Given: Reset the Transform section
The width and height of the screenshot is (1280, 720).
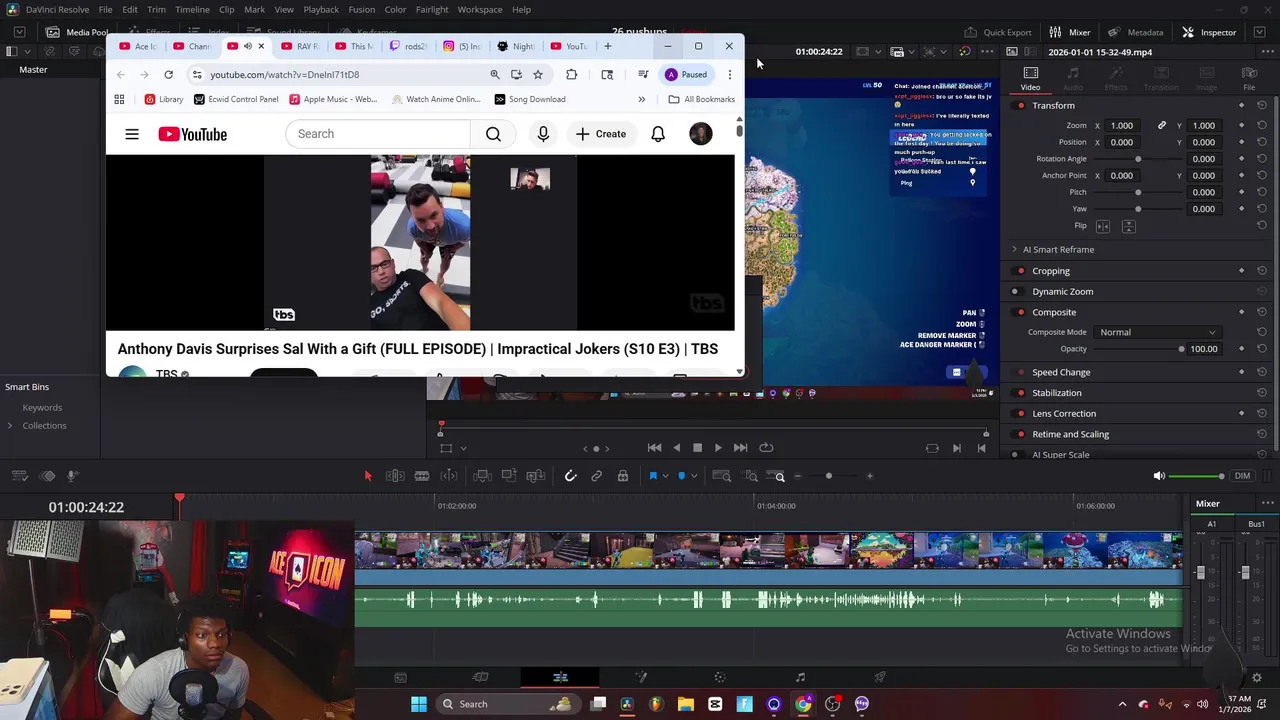Looking at the screenshot, I should click(x=1261, y=106).
